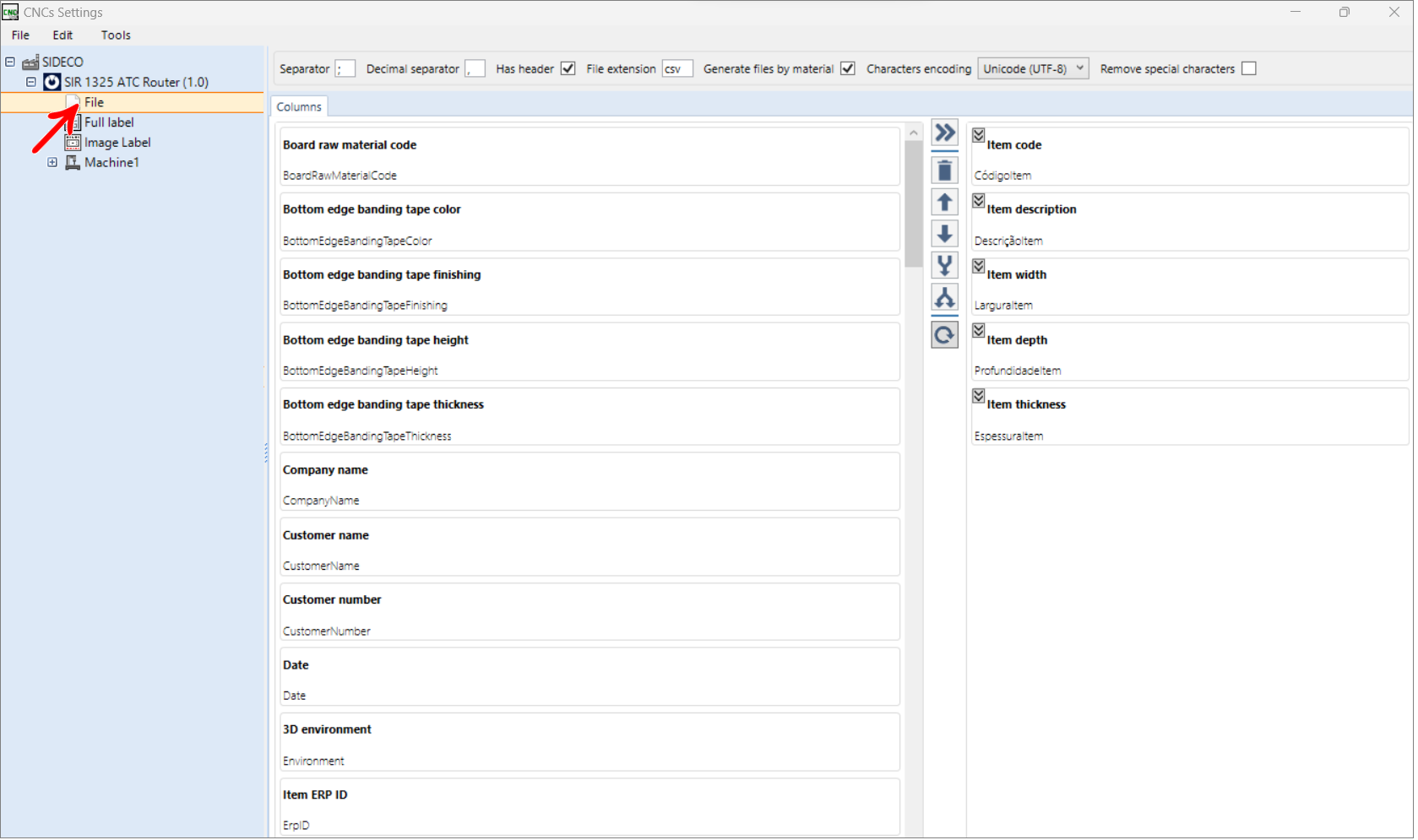This screenshot has height=840, width=1418.
Task: Click the merge columns icon
Action: (x=947, y=267)
